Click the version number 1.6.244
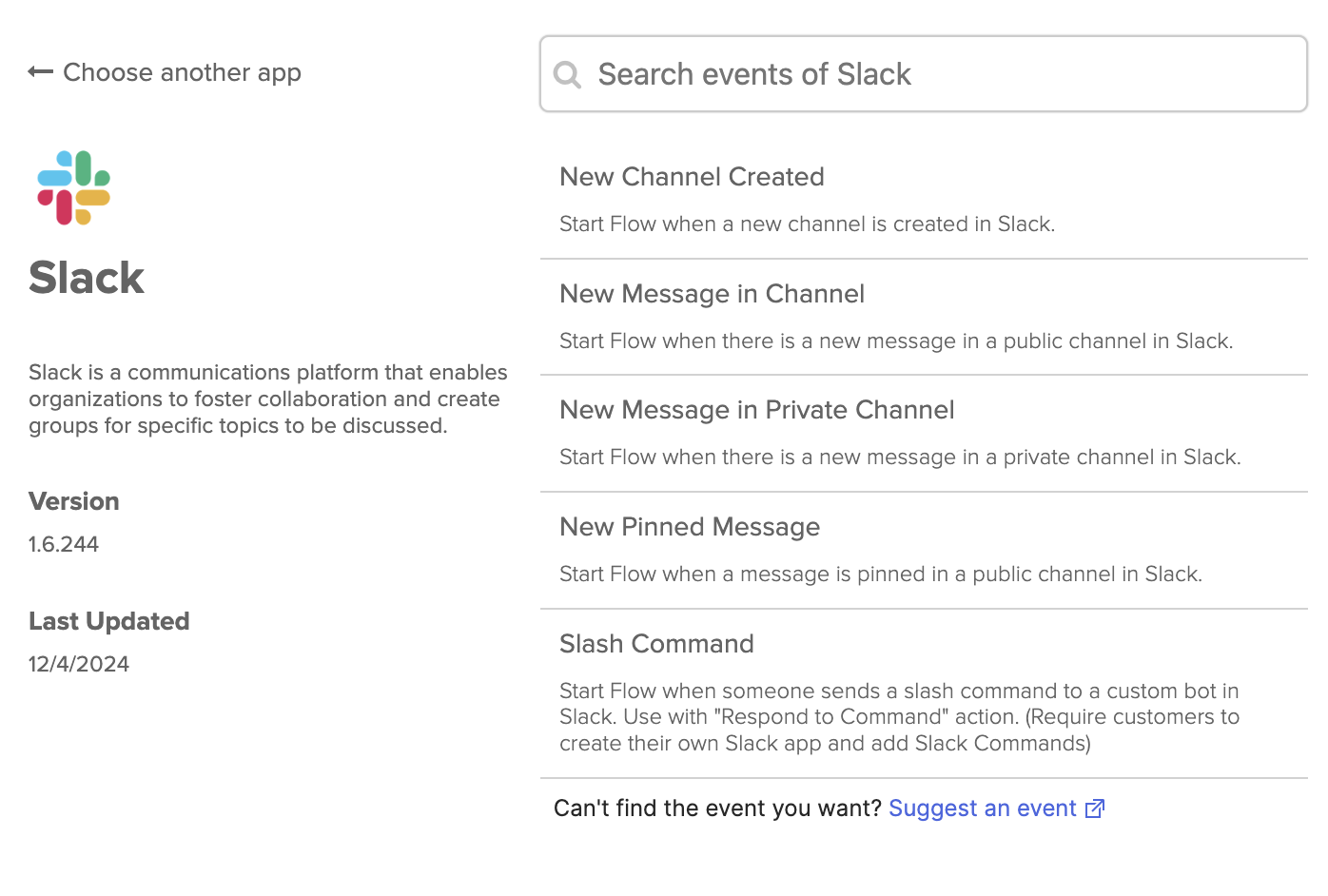This screenshot has height=896, width=1328. (63, 543)
